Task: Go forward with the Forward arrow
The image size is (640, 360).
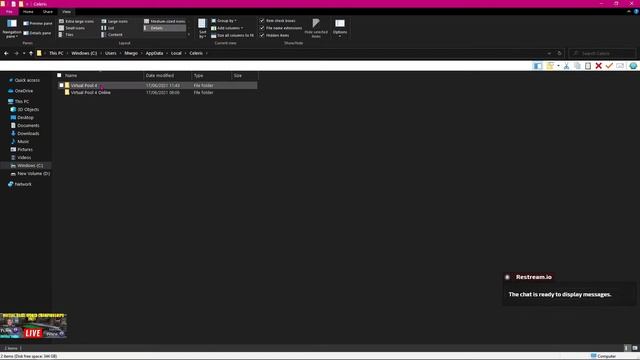Action: point(16,53)
